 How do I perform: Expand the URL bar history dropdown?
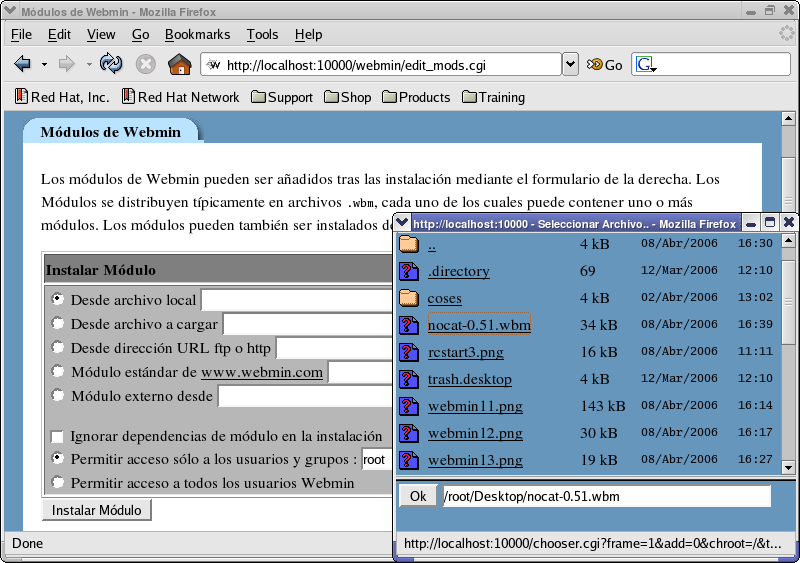coord(570,64)
